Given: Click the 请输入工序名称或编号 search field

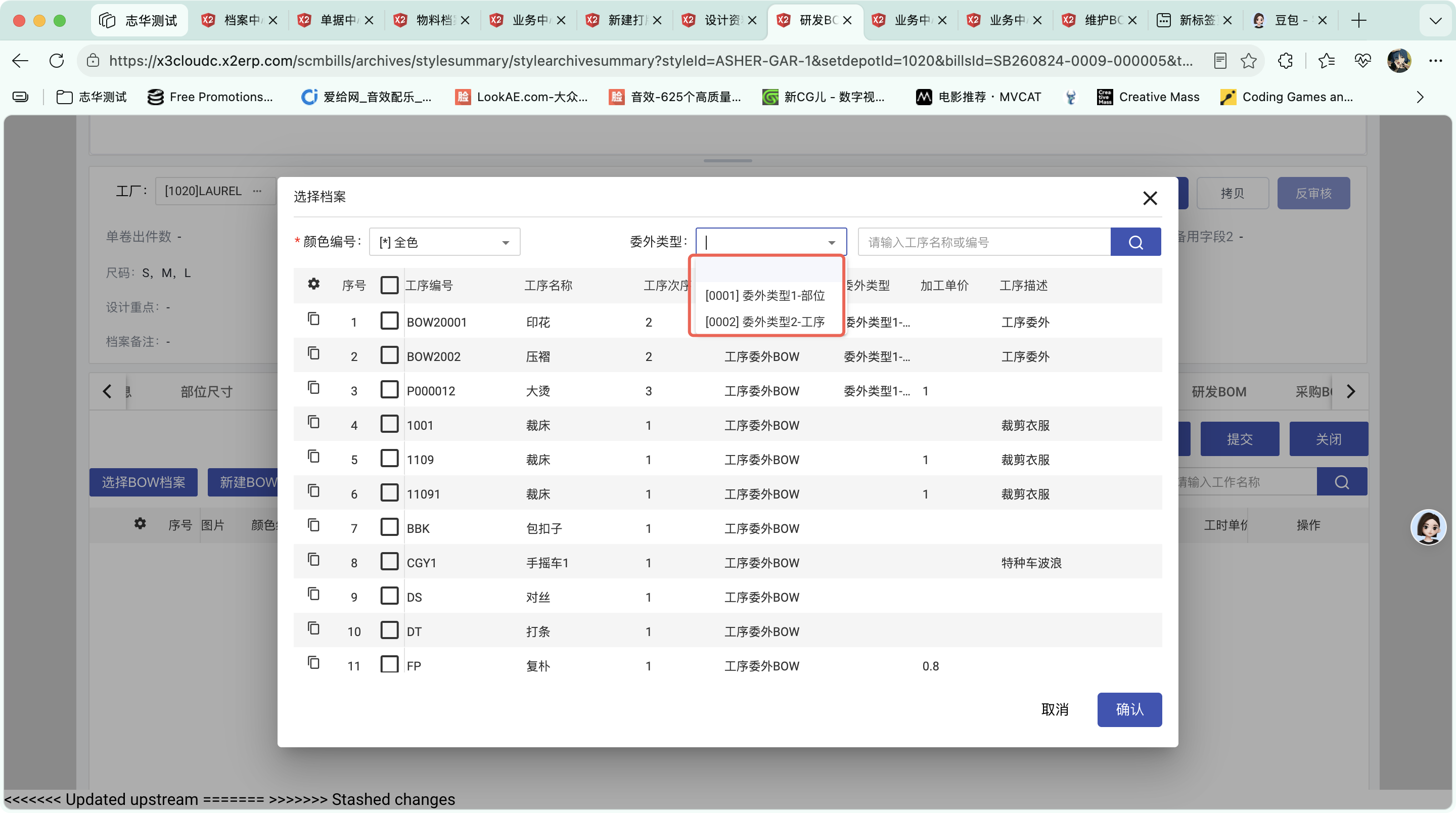Looking at the screenshot, I should (x=984, y=242).
